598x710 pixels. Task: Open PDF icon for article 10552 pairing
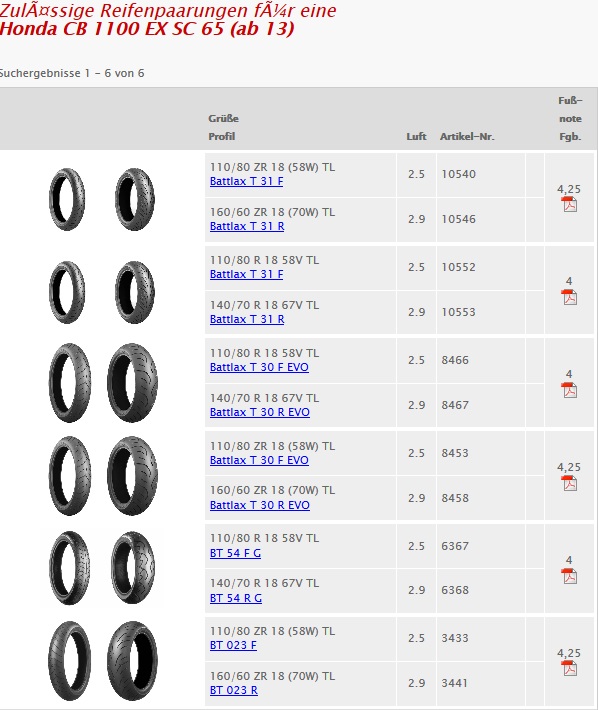pyautogui.click(x=569, y=297)
